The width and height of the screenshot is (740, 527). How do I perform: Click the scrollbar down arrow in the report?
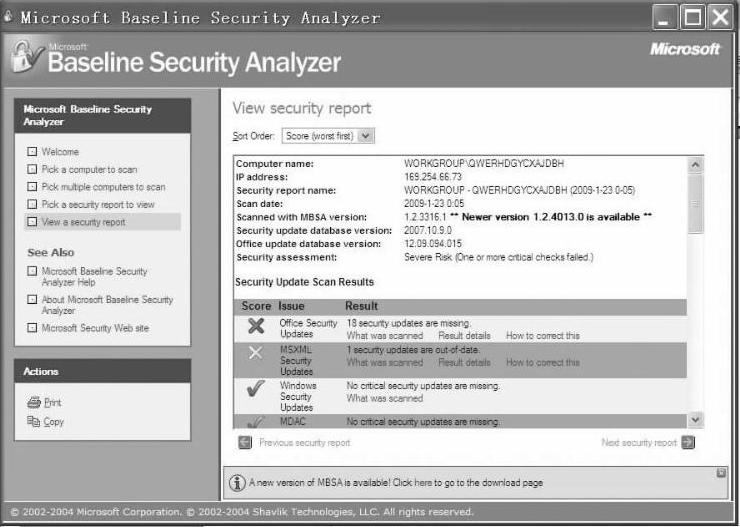[x=696, y=421]
